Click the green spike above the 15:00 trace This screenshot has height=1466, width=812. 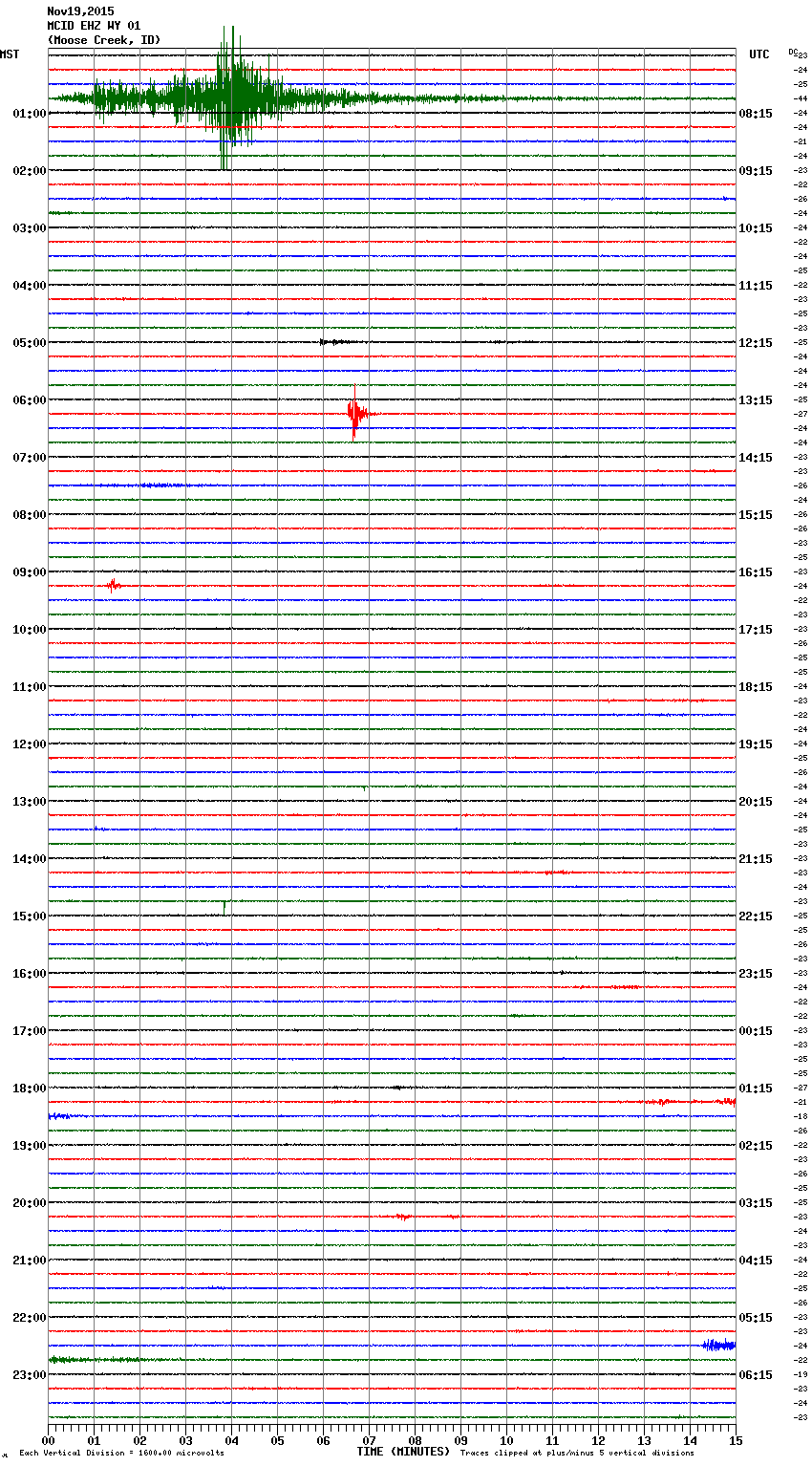click(224, 907)
